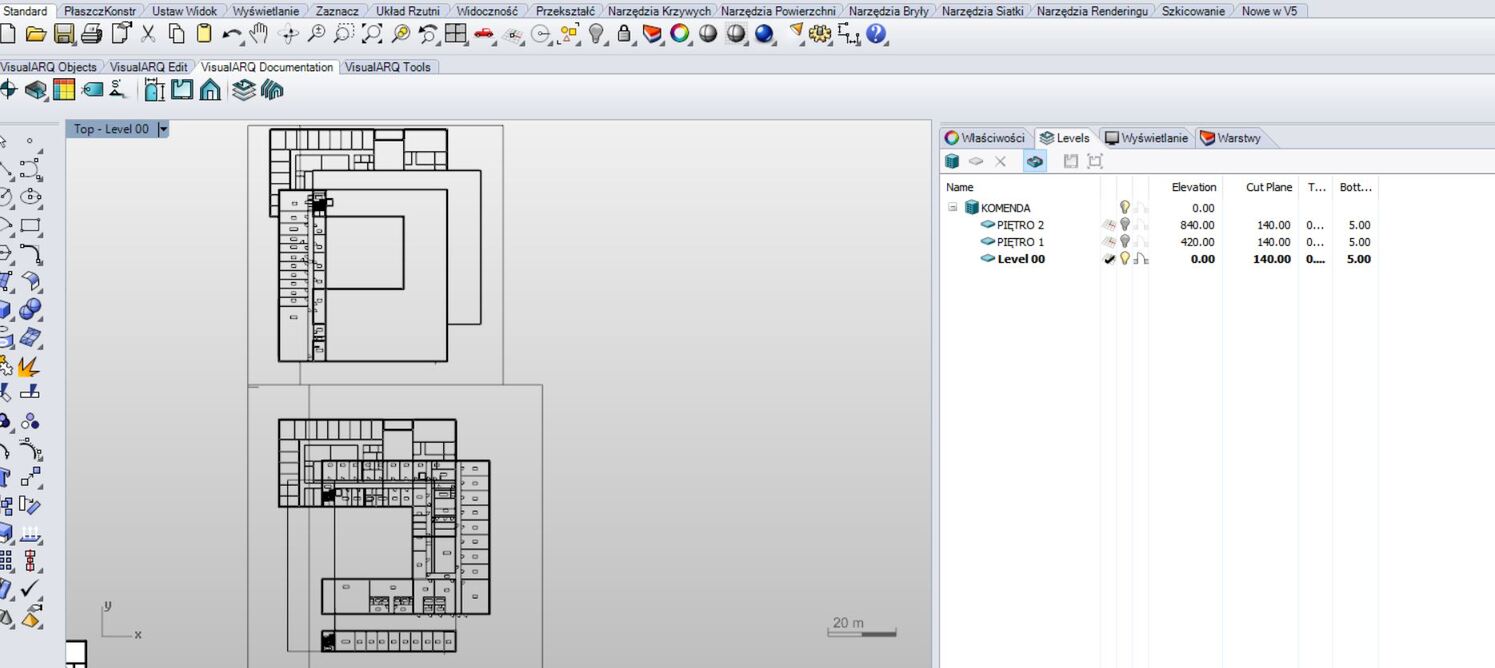Undo with the curved arrow icon
Viewport: 1495px width, 668px height.
click(x=232, y=34)
